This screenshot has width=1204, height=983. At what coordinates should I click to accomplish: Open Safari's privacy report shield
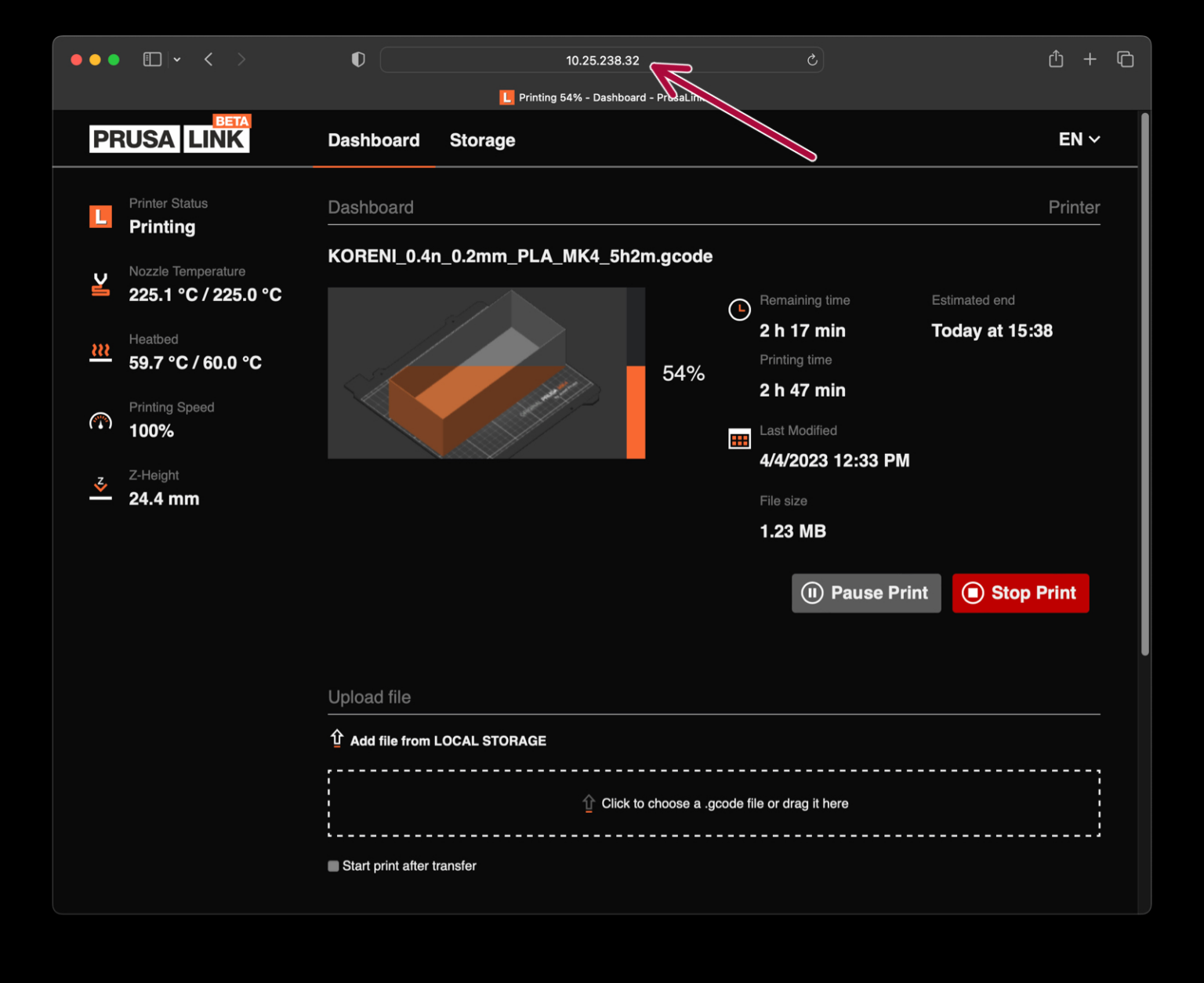pyautogui.click(x=358, y=59)
